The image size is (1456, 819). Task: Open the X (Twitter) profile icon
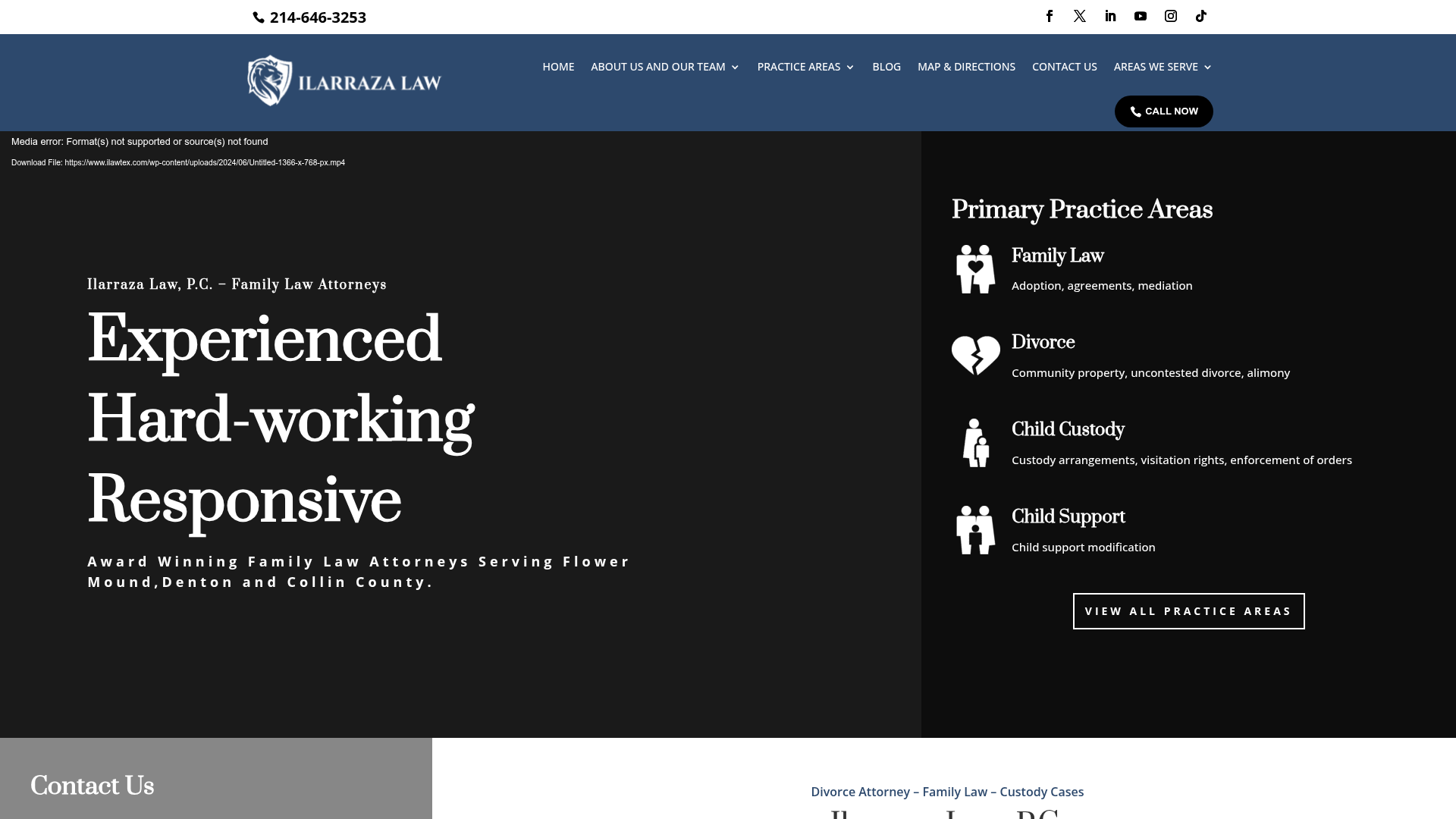(x=1080, y=16)
